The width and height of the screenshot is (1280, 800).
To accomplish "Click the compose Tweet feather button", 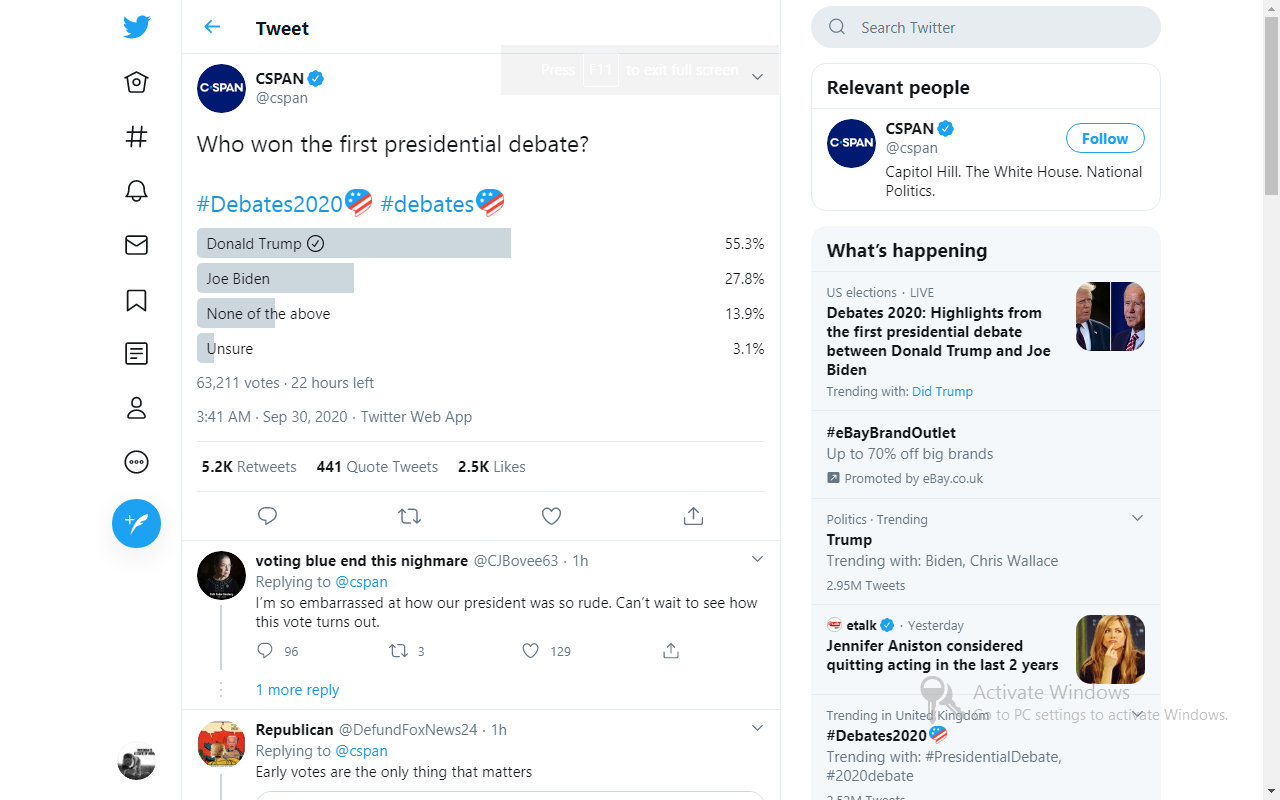I will pos(137,523).
